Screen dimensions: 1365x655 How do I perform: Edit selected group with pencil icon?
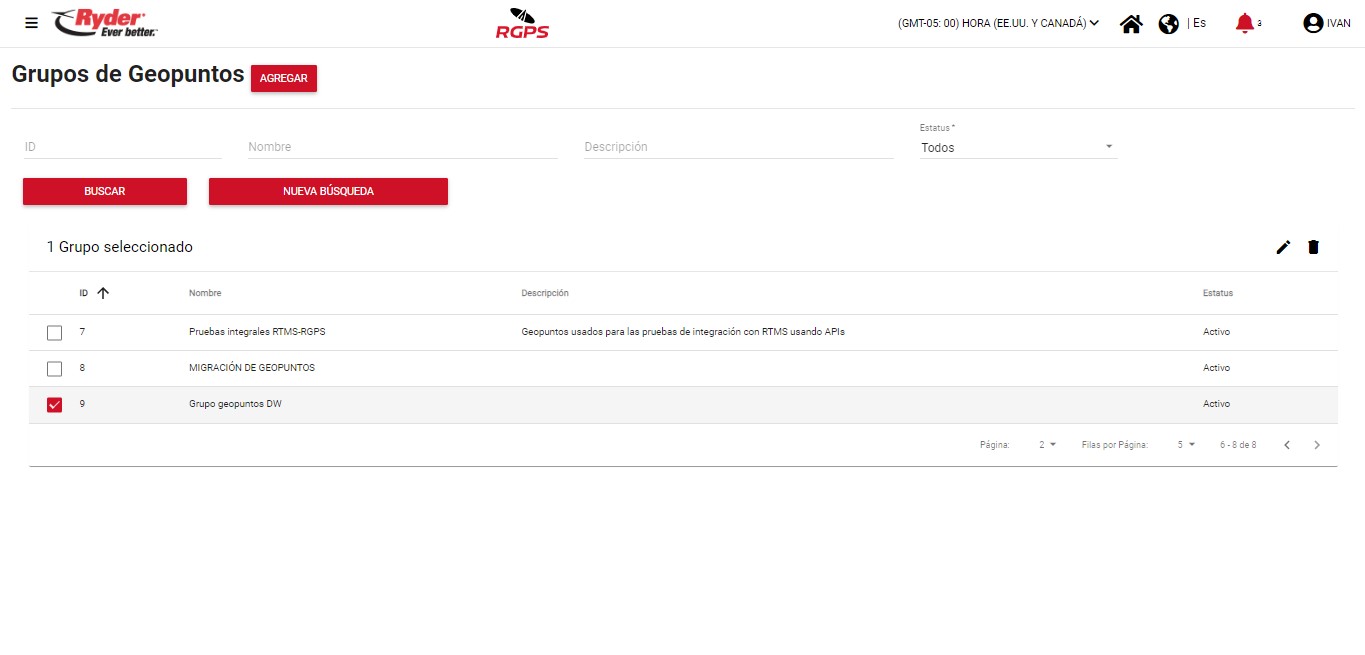click(1283, 247)
